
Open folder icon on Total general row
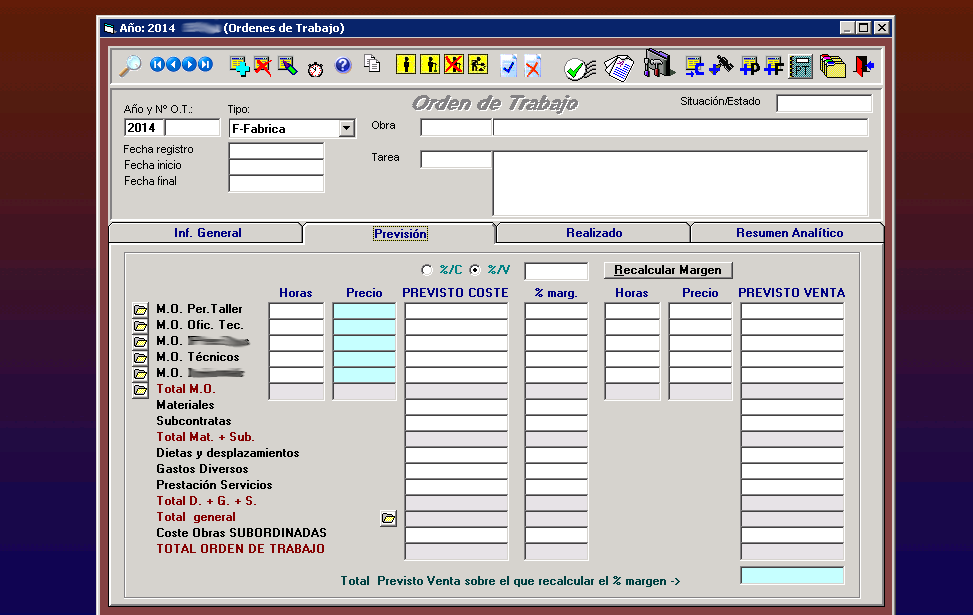[388, 518]
